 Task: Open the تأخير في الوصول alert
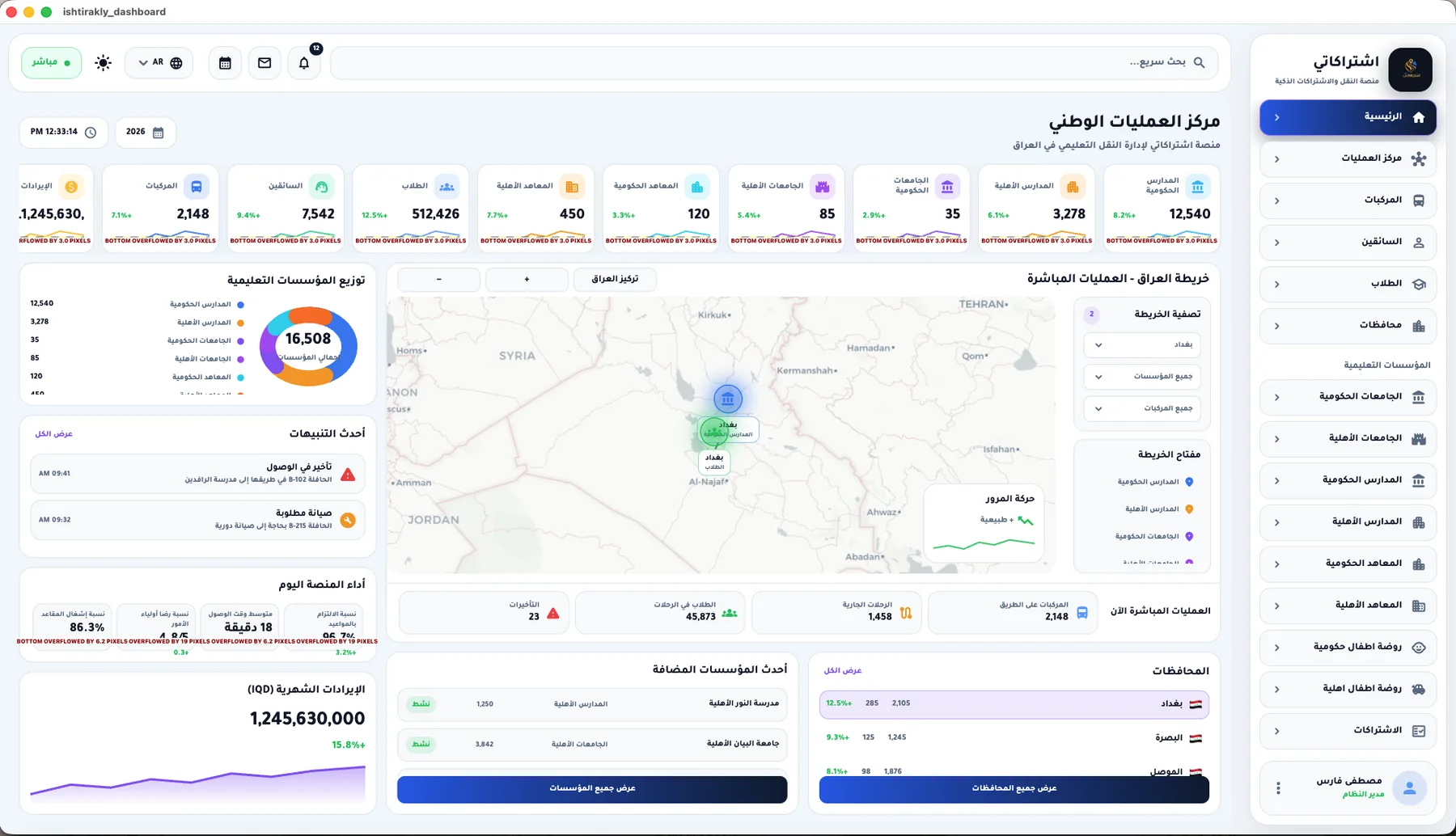pyautogui.click(x=197, y=474)
